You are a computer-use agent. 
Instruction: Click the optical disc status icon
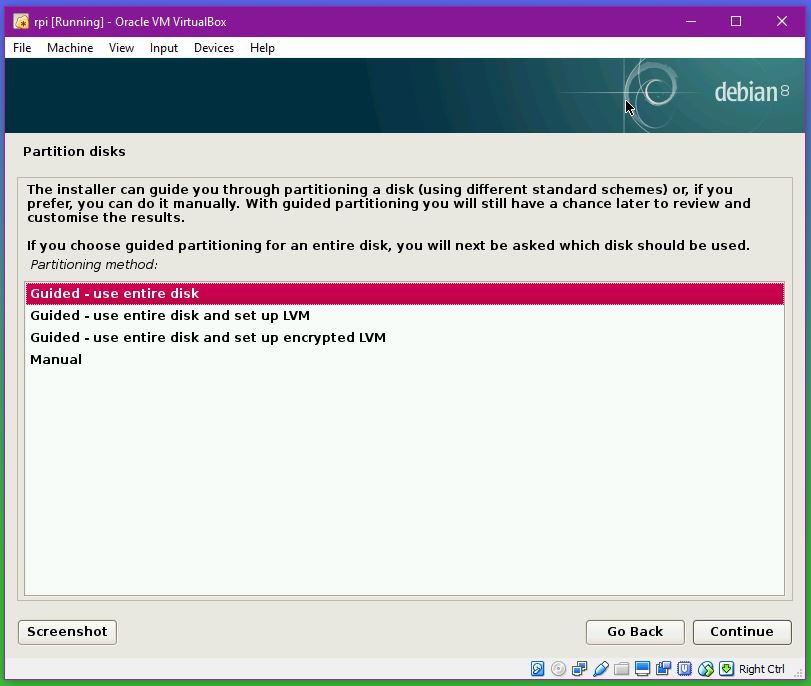coord(559,669)
